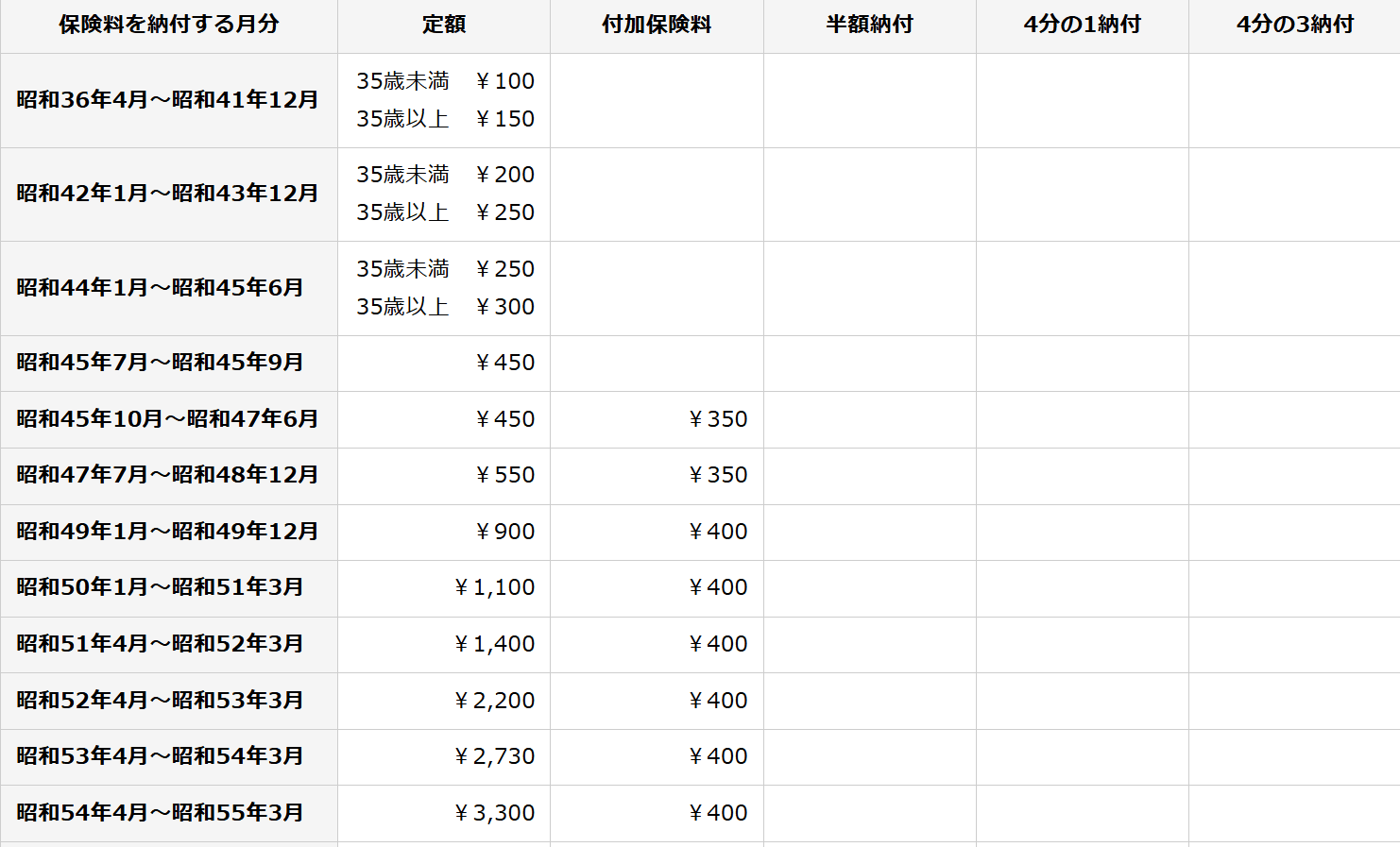Click the ¥900 fixed amount cell
The image size is (1400, 847).
click(504, 532)
